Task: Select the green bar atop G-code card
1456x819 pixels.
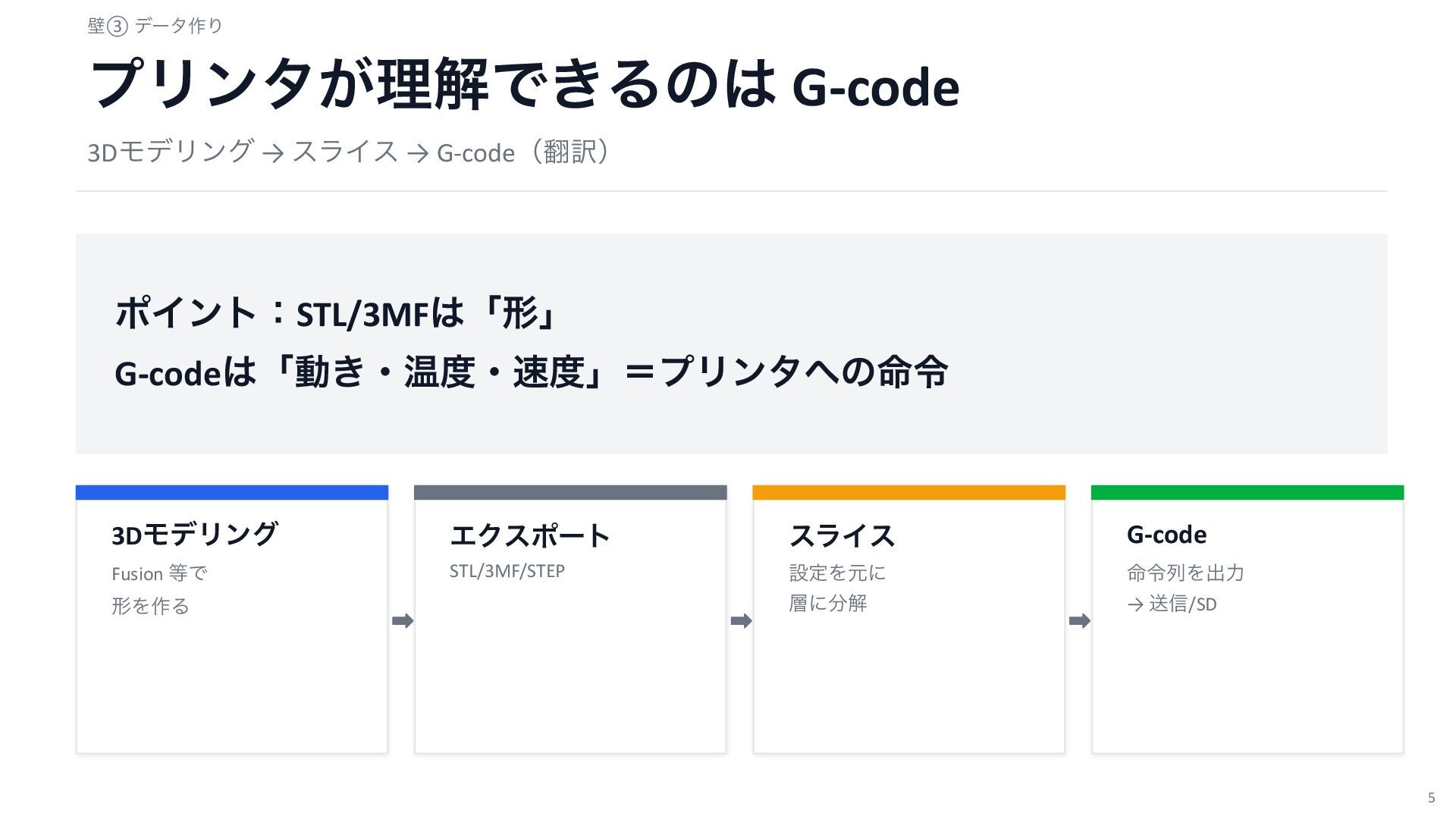Action: [1247, 493]
